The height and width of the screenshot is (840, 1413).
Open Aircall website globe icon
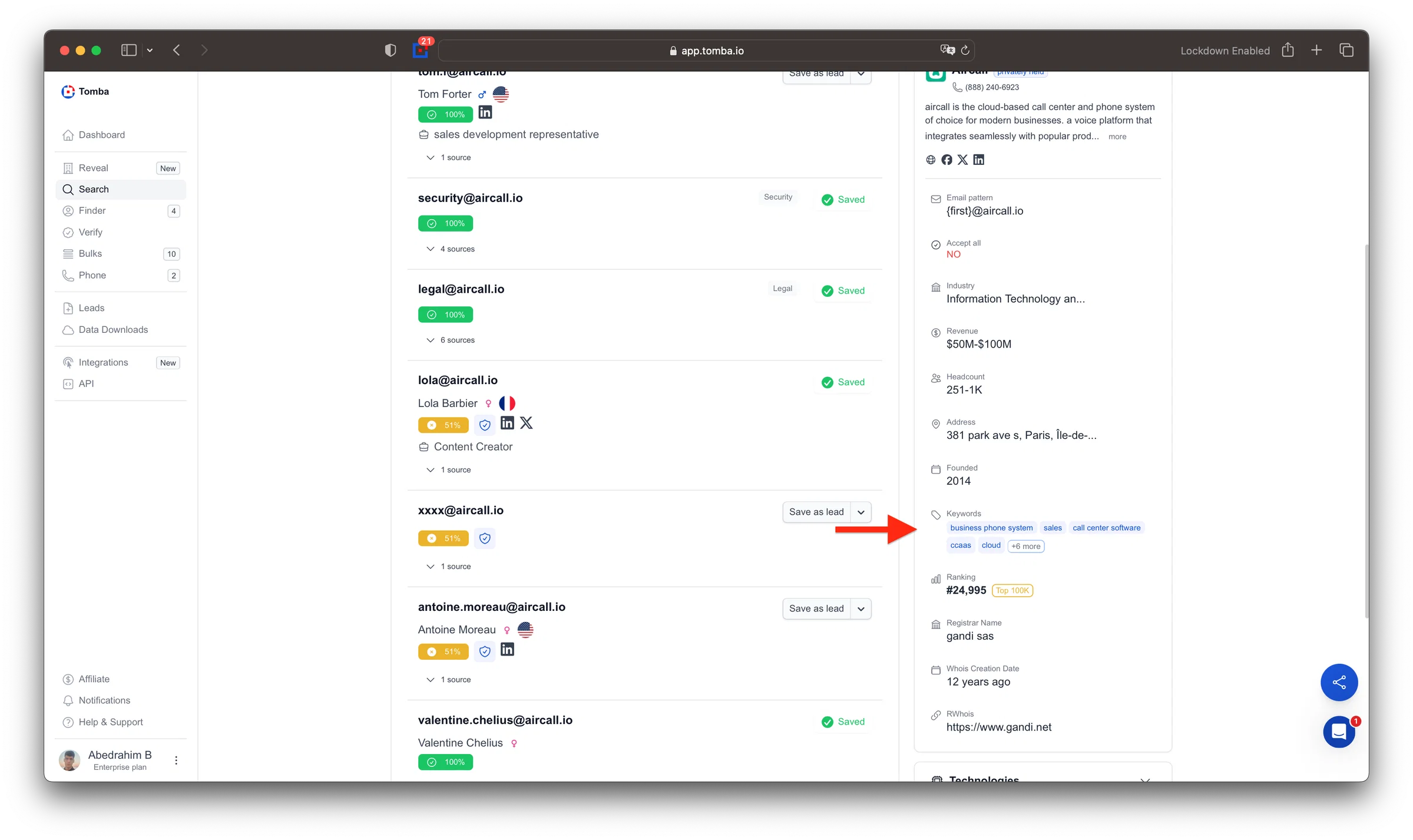pyautogui.click(x=931, y=160)
